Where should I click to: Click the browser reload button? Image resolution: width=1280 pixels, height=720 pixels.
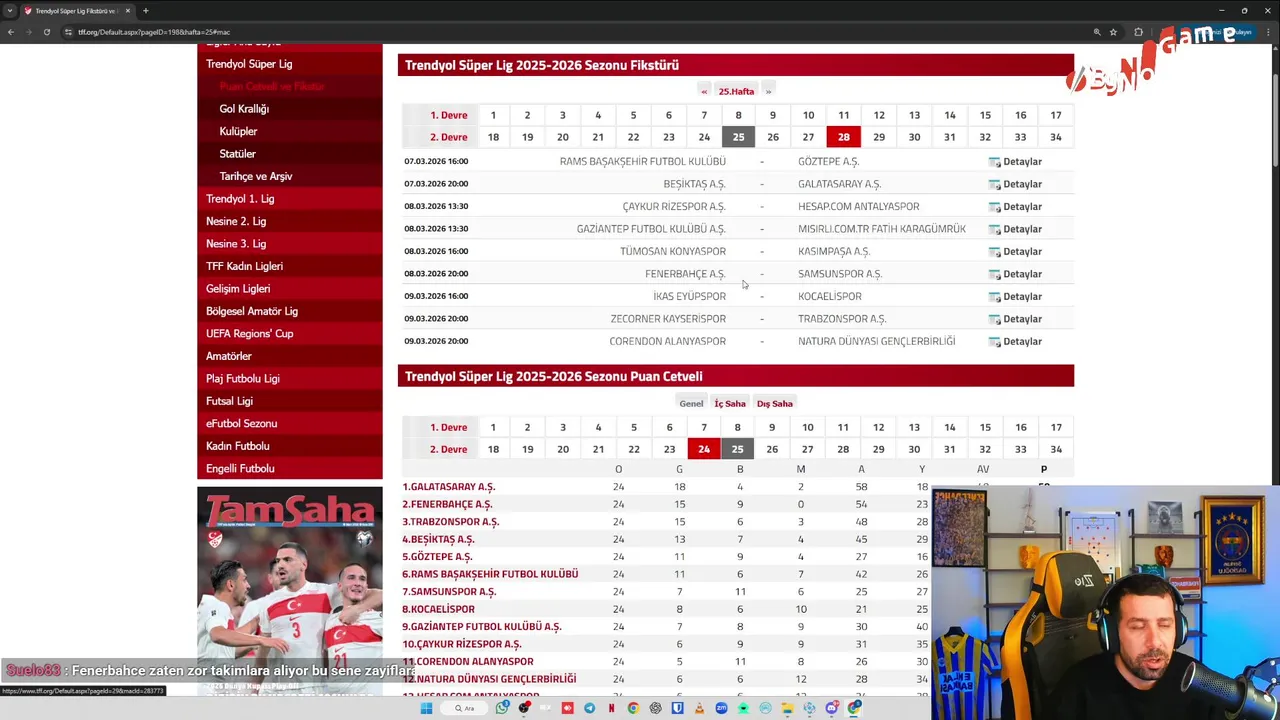(x=47, y=32)
